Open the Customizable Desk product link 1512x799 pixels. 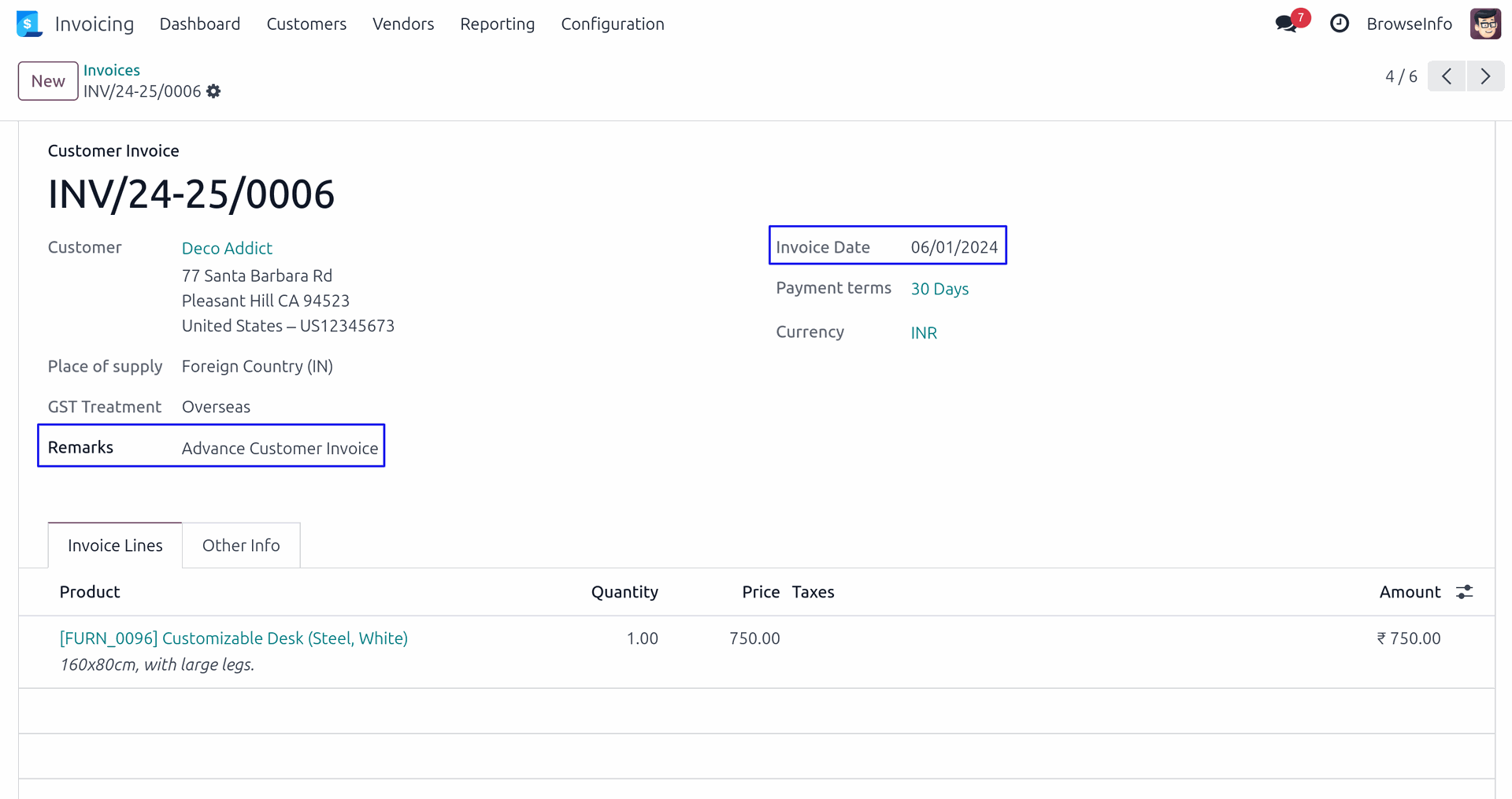pyautogui.click(x=234, y=638)
